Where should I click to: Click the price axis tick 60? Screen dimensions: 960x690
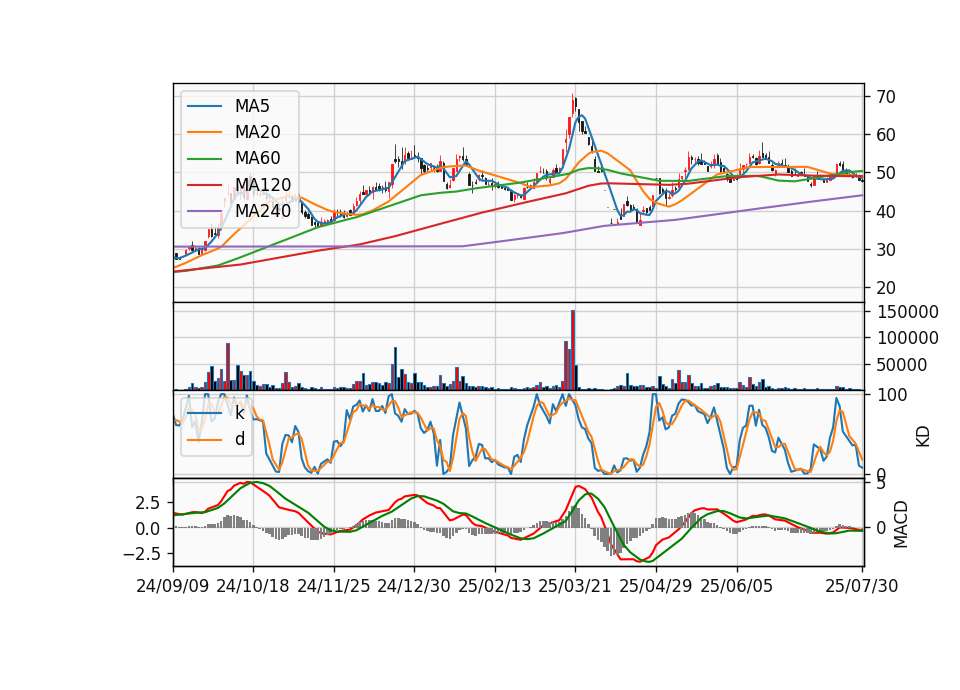(886, 135)
